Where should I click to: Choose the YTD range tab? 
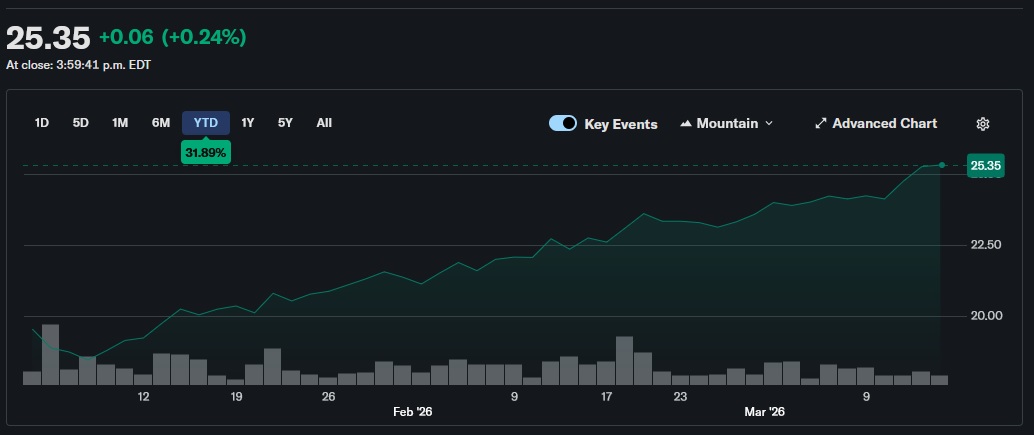[x=206, y=123]
